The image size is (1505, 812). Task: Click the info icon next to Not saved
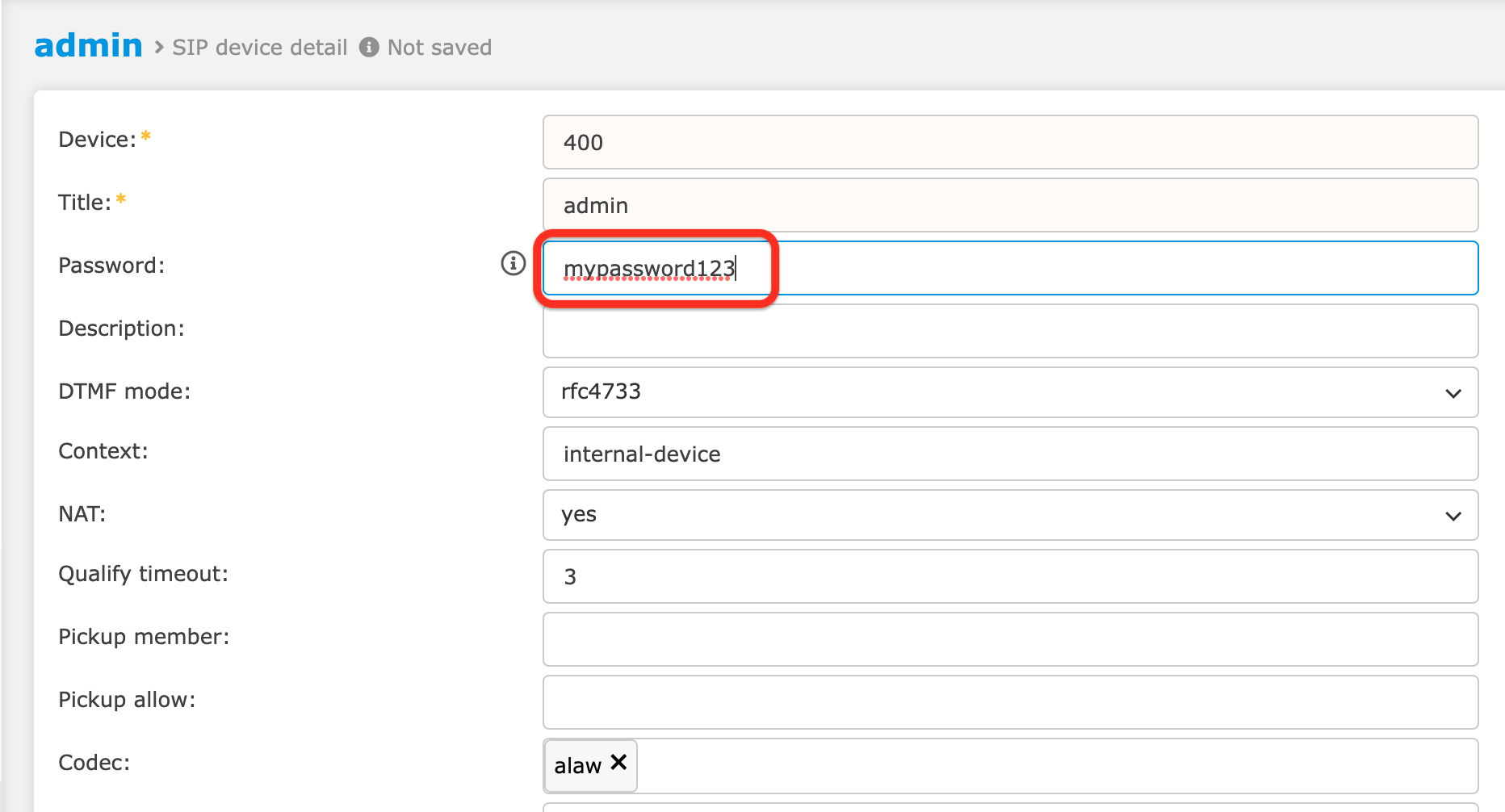(x=368, y=48)
